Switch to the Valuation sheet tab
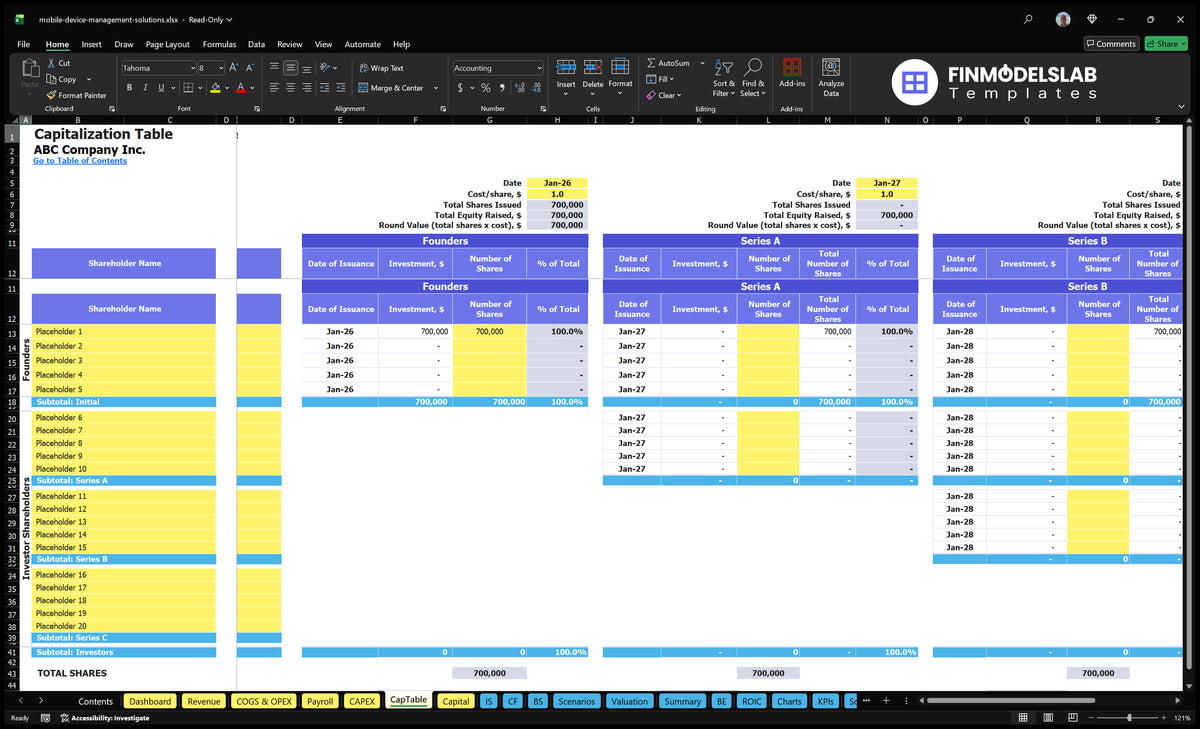The height and width of the screenshot is (729, 1200). click(629, 701)
